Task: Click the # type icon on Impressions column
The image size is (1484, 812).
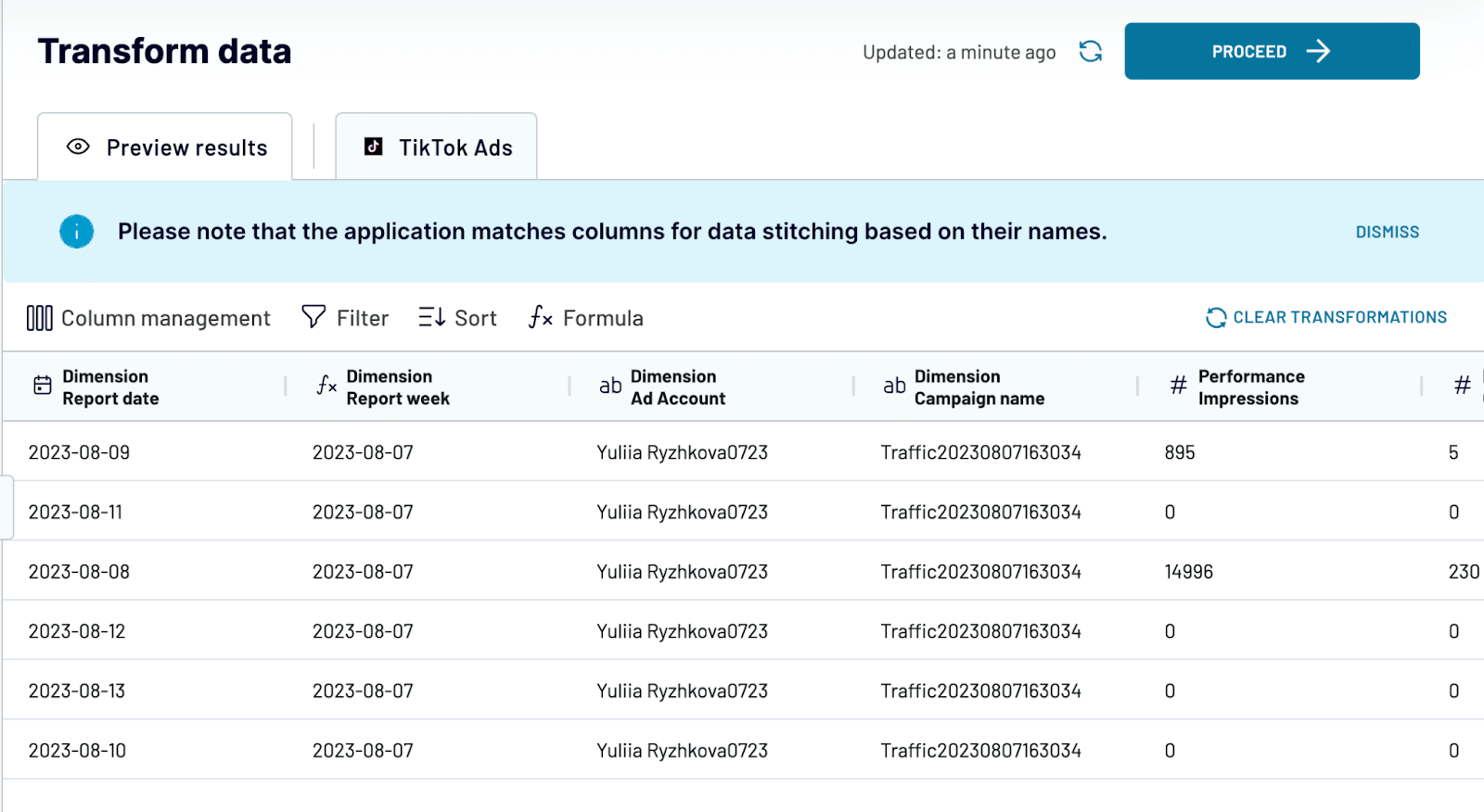Action: pos(1178,386)
